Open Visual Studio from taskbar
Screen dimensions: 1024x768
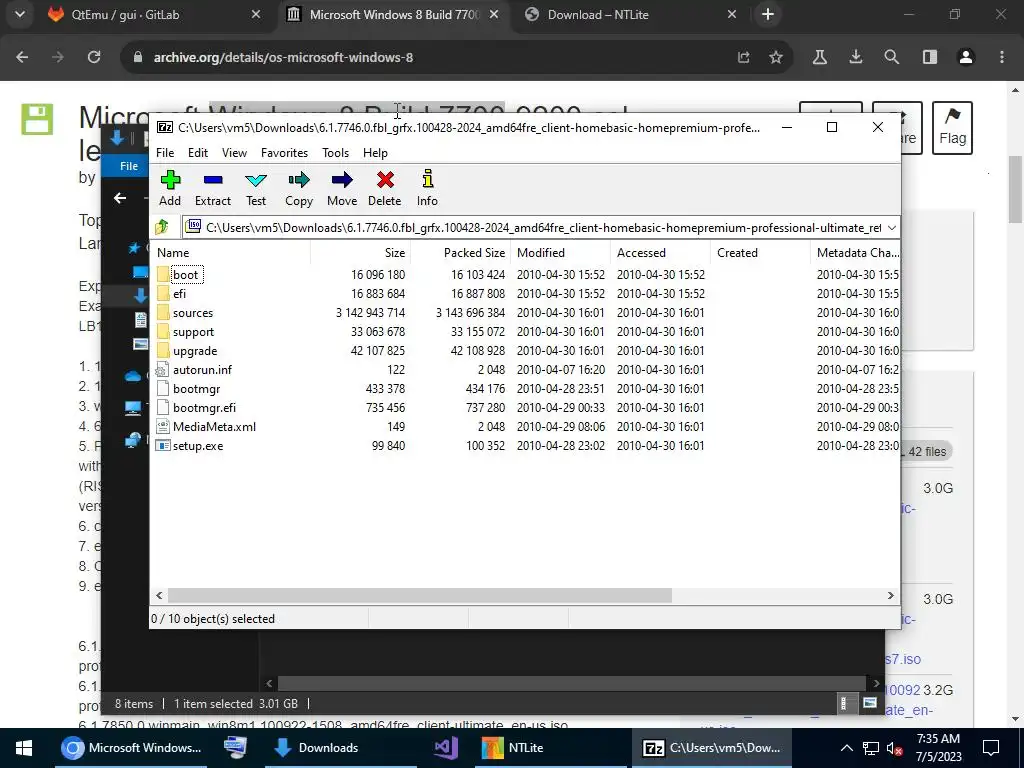pyautogui.click(x=446, y=748)
